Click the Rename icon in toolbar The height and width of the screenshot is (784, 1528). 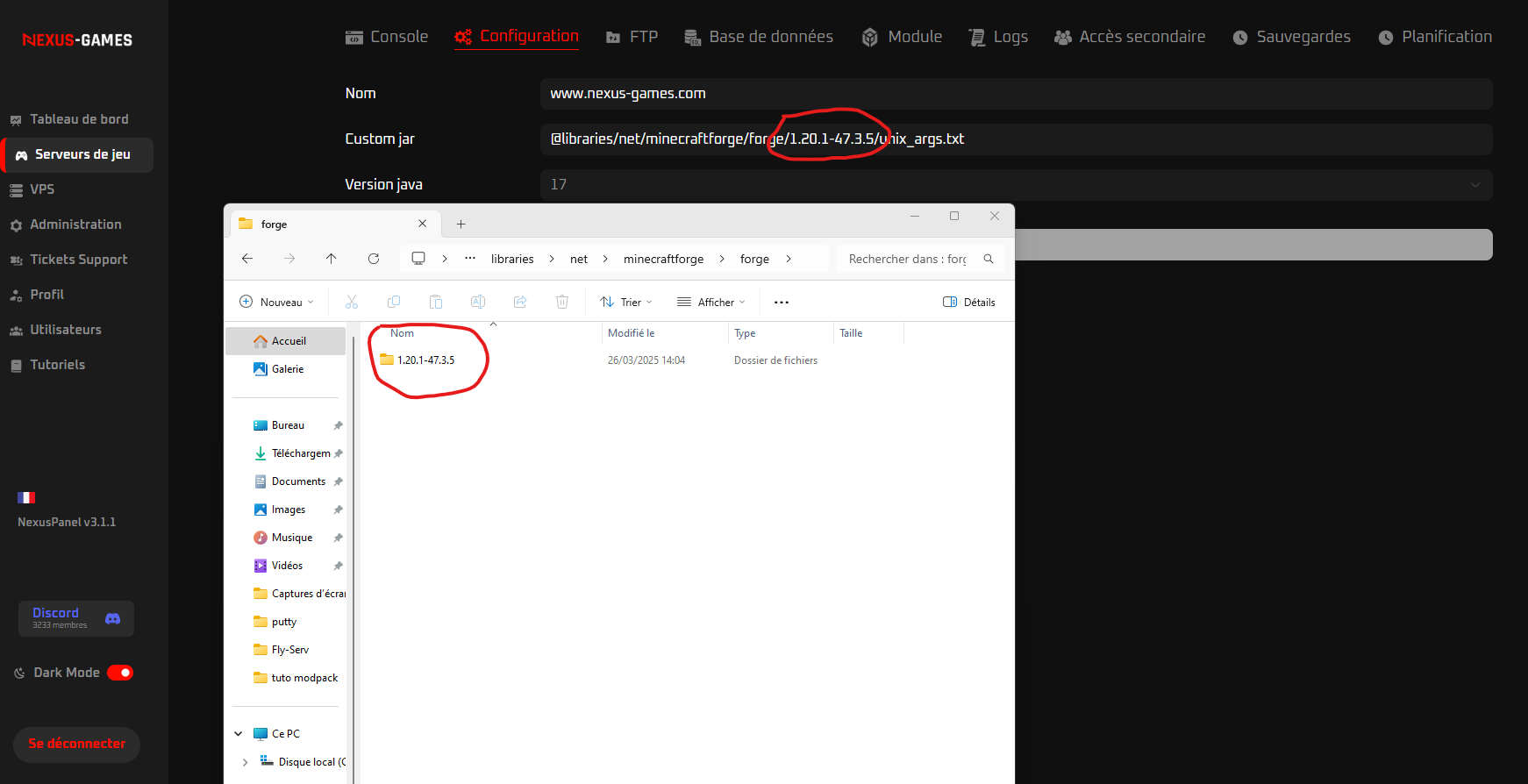[x=478, y=302]
